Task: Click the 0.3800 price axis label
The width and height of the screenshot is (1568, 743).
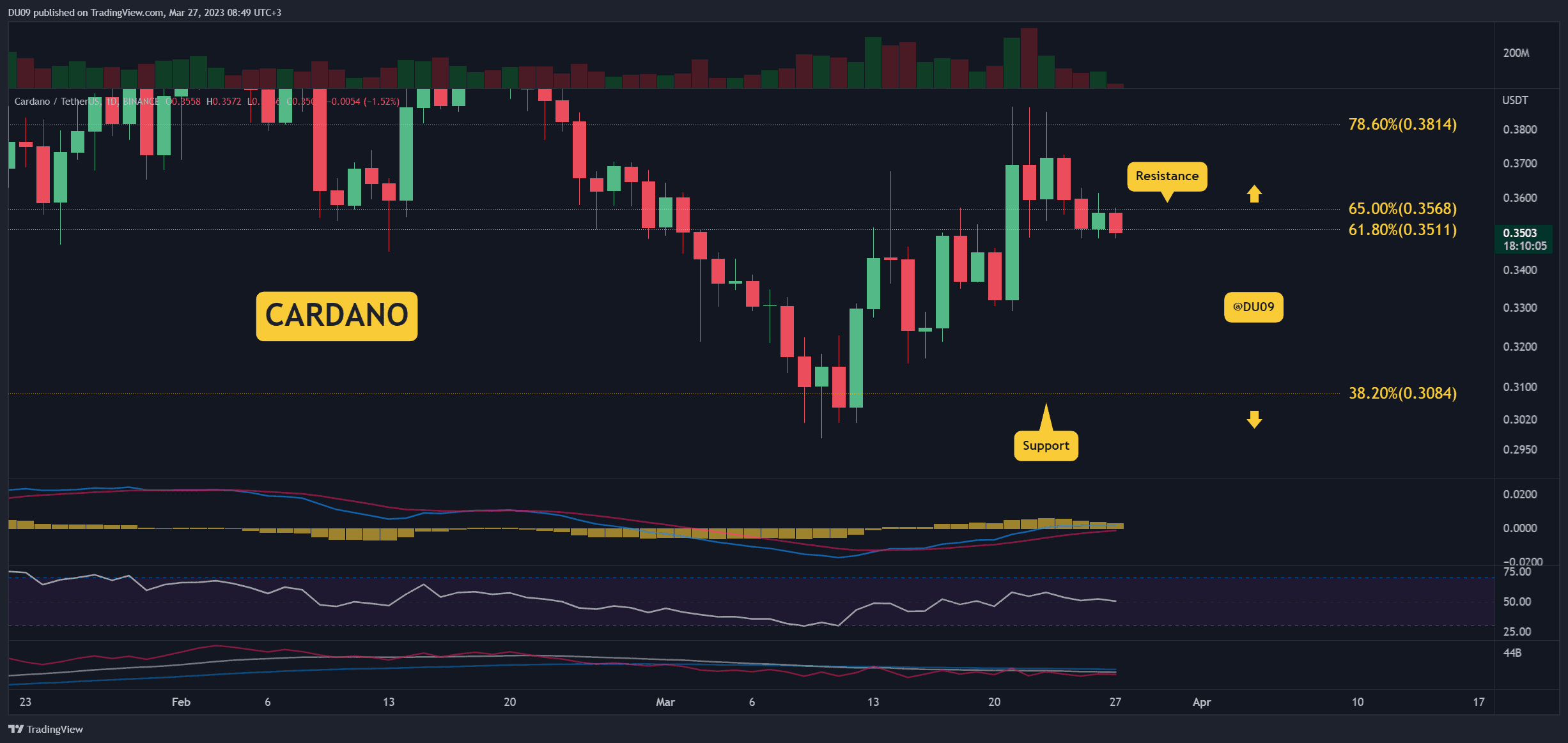Action: click(1520, 130)
